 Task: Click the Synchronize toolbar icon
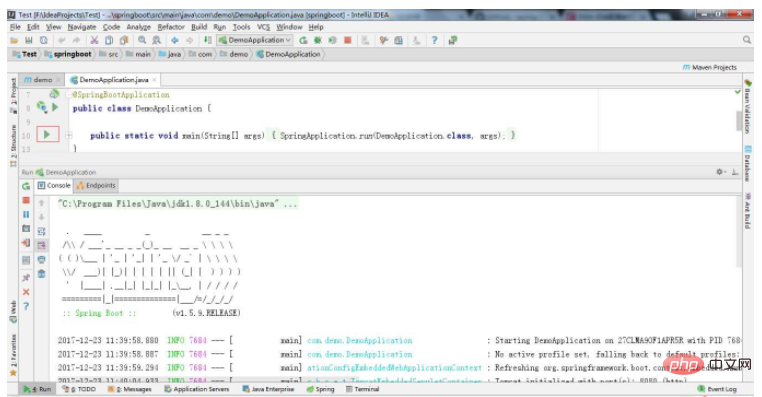point(44,40)
